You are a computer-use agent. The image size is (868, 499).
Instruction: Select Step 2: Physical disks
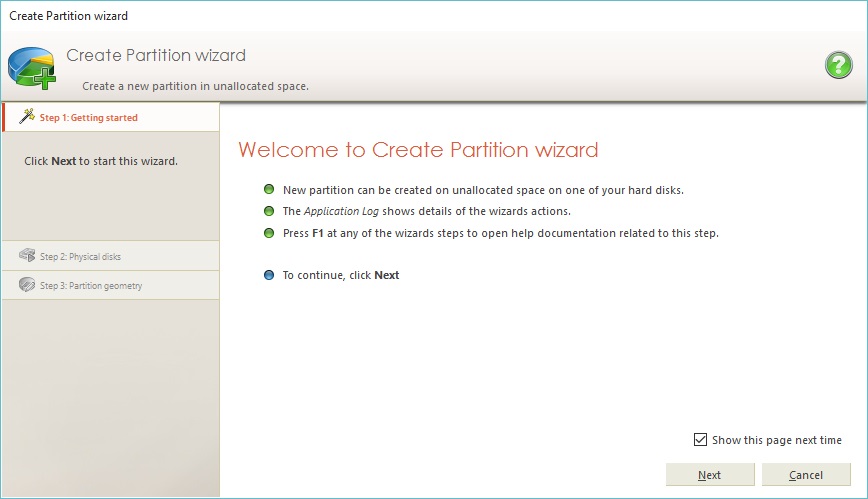(111, 256)
